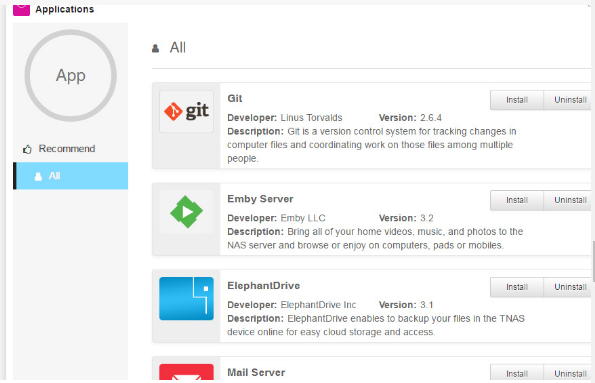
Task: Click developer name ElephantDrive Inc
Action: pos(318,305)
